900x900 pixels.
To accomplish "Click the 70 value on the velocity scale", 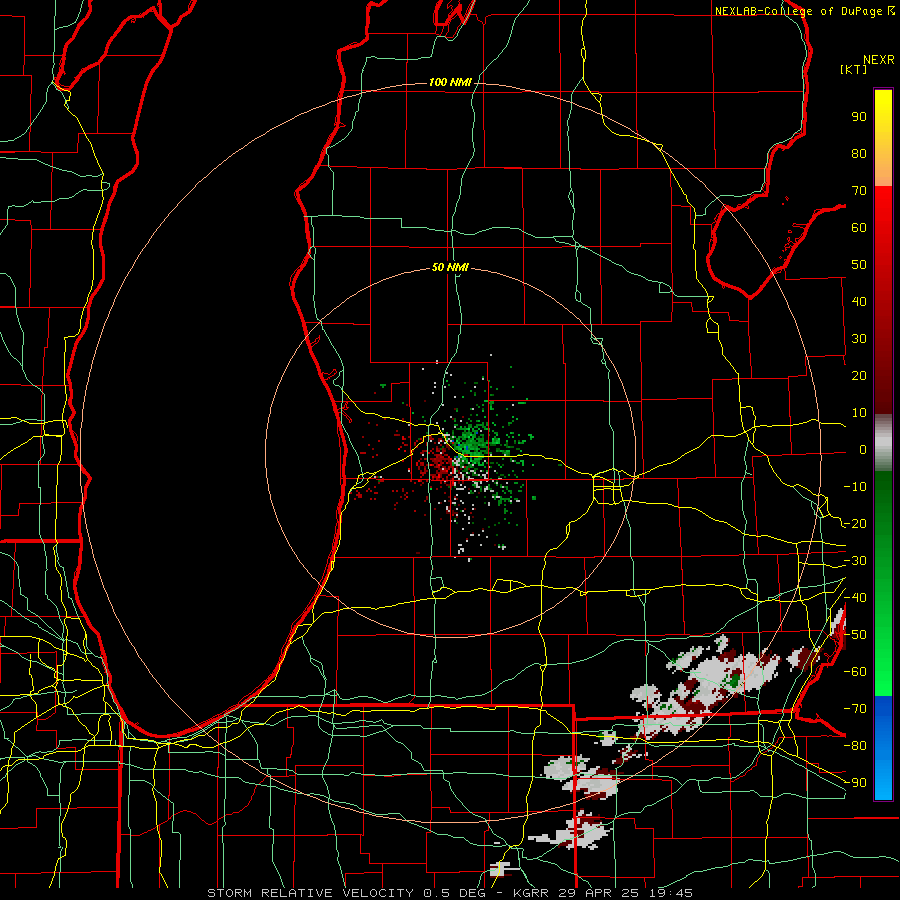I will click(859, 191).
